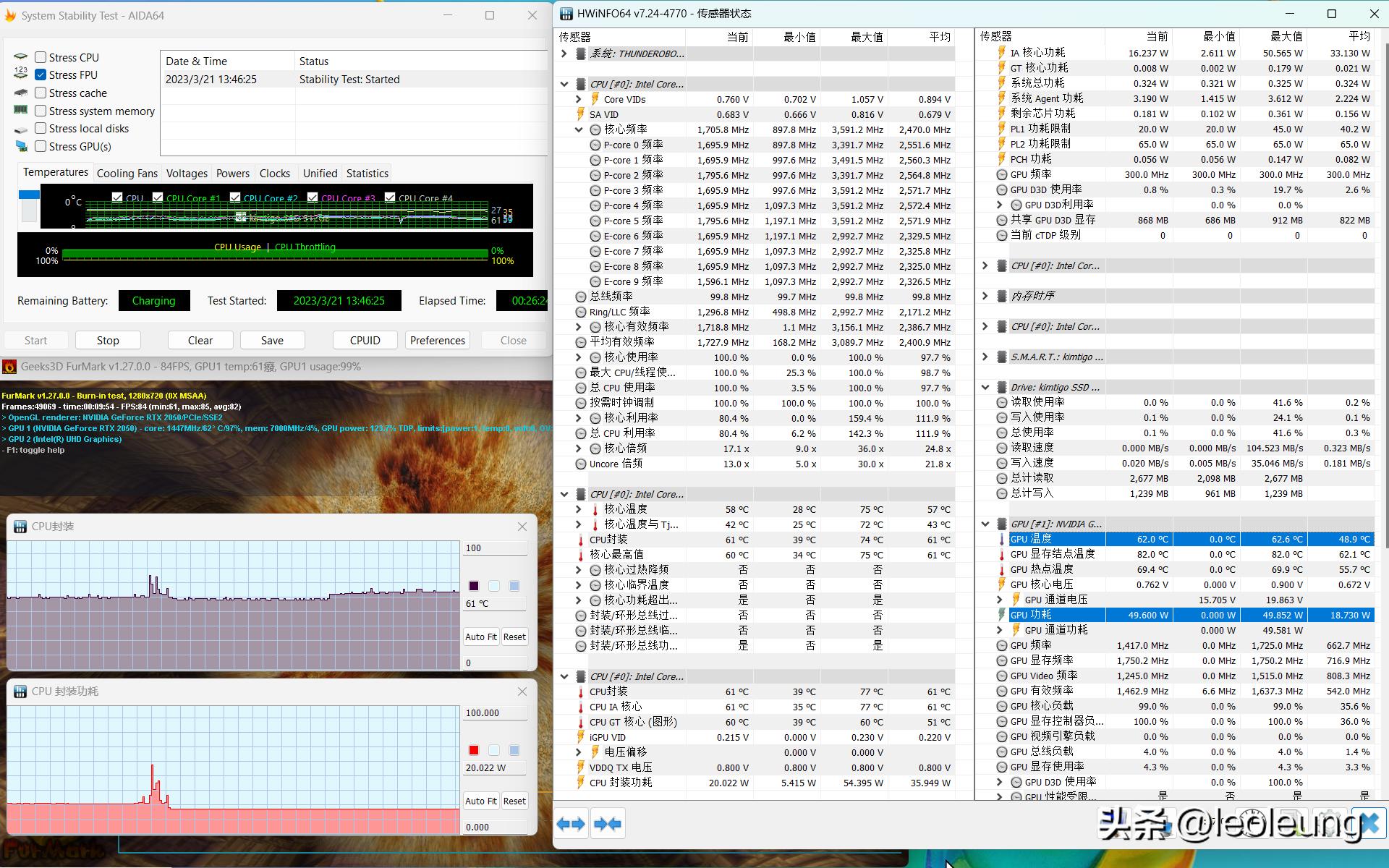Switch to the Cooling Fans tab
Viewport: 1389px width, 868px height.
coord(127,174)
